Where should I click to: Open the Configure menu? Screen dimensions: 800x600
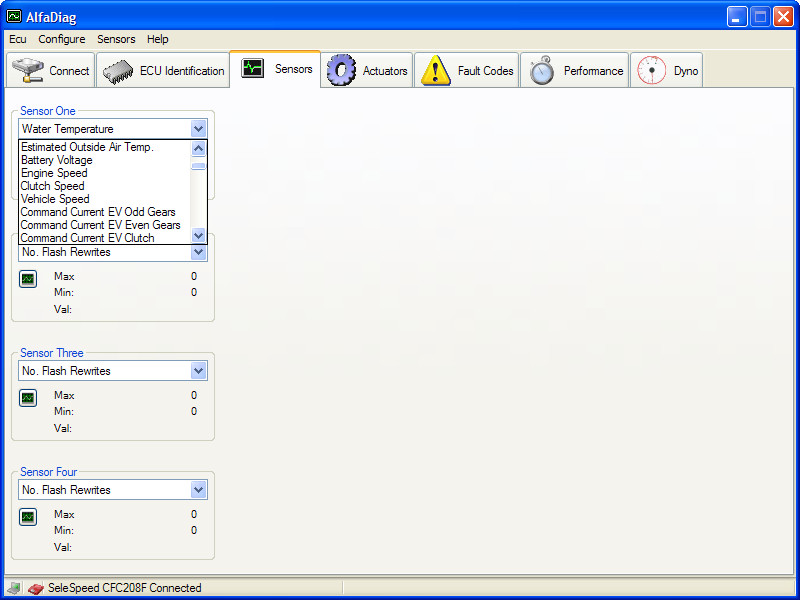(62, 39)
